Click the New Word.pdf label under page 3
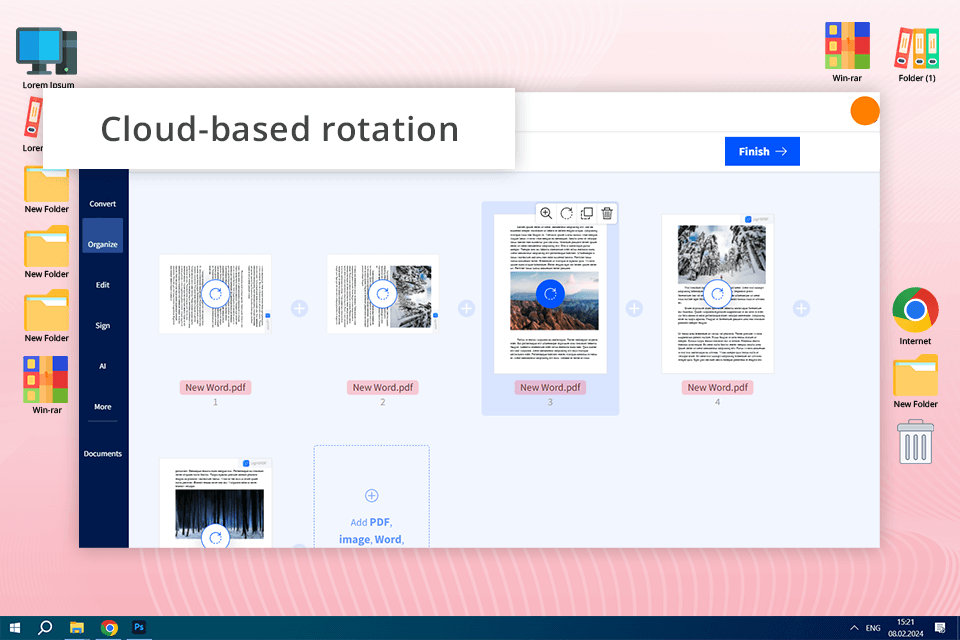Screen dimensions: 960x640 click(550, 388)
